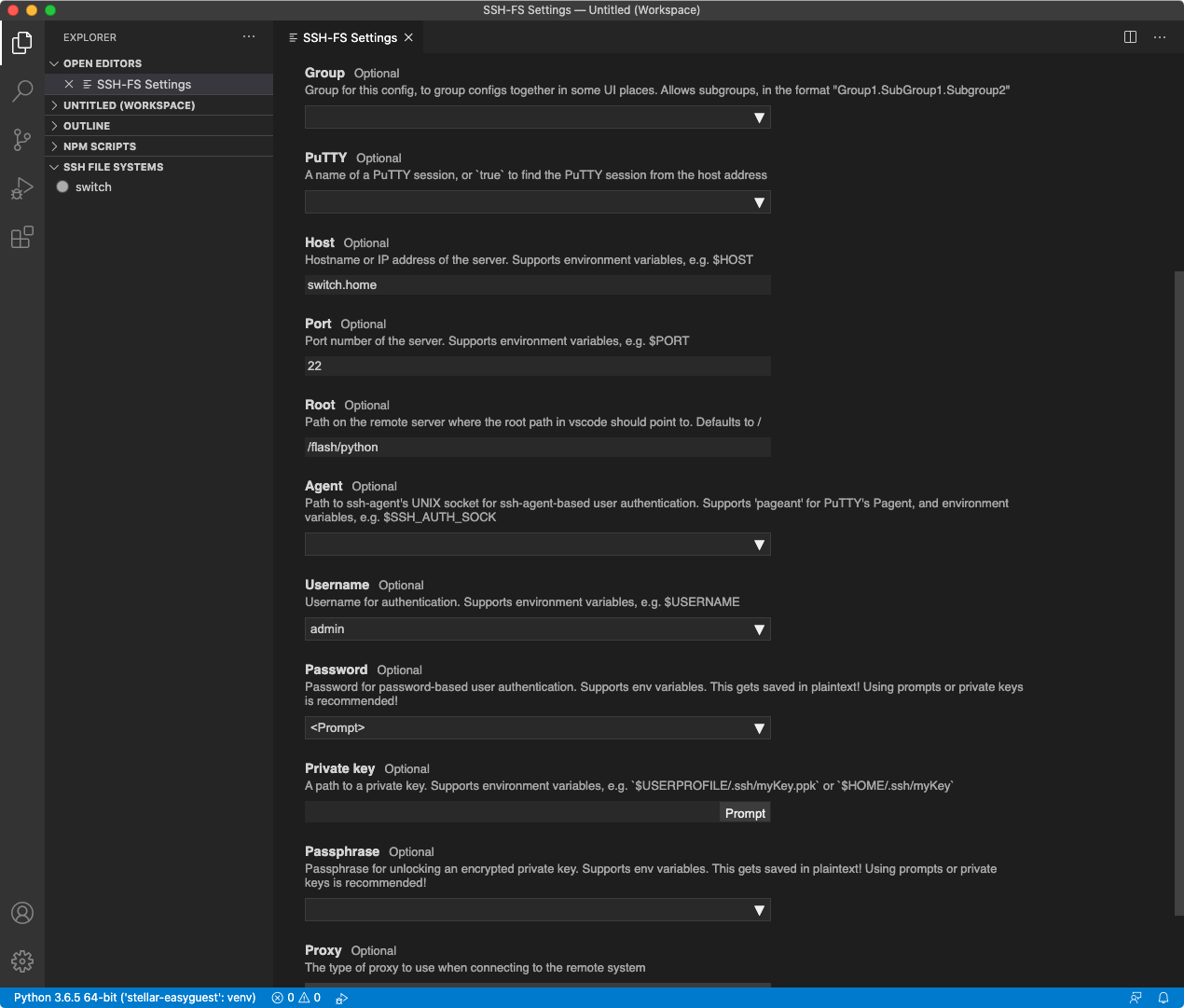Expand the Untitled (Workspace) section
This screenshot has height=1008, width=1184.
pos(129,105)
